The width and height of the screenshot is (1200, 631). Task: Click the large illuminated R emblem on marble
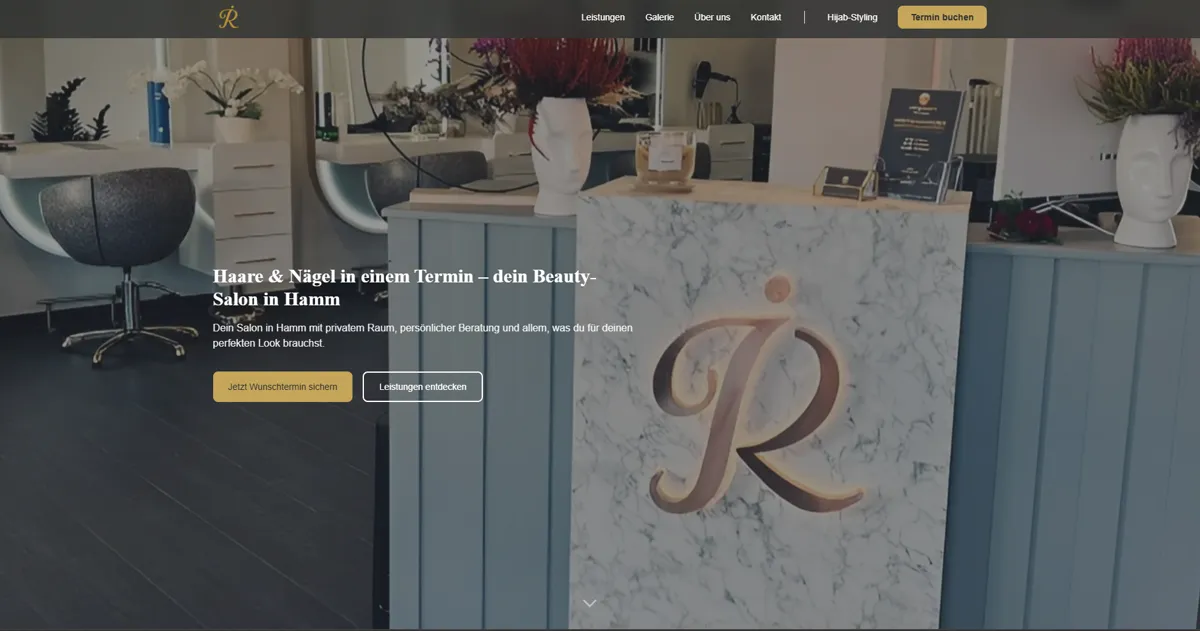pyautogui.click(x=757, y=400)
